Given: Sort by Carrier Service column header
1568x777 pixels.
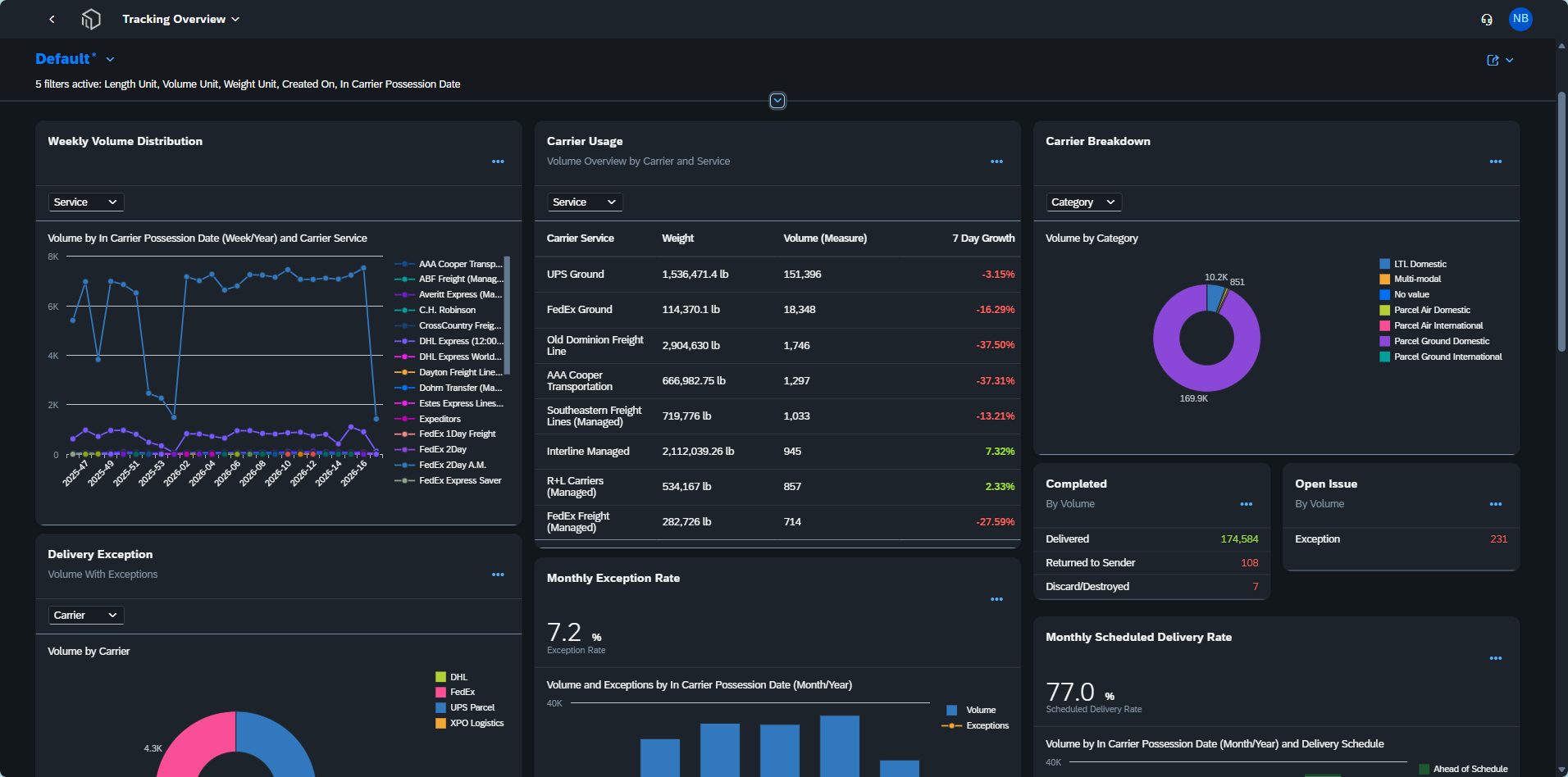Looking at the screenshot, I should (x=581, y=239).
